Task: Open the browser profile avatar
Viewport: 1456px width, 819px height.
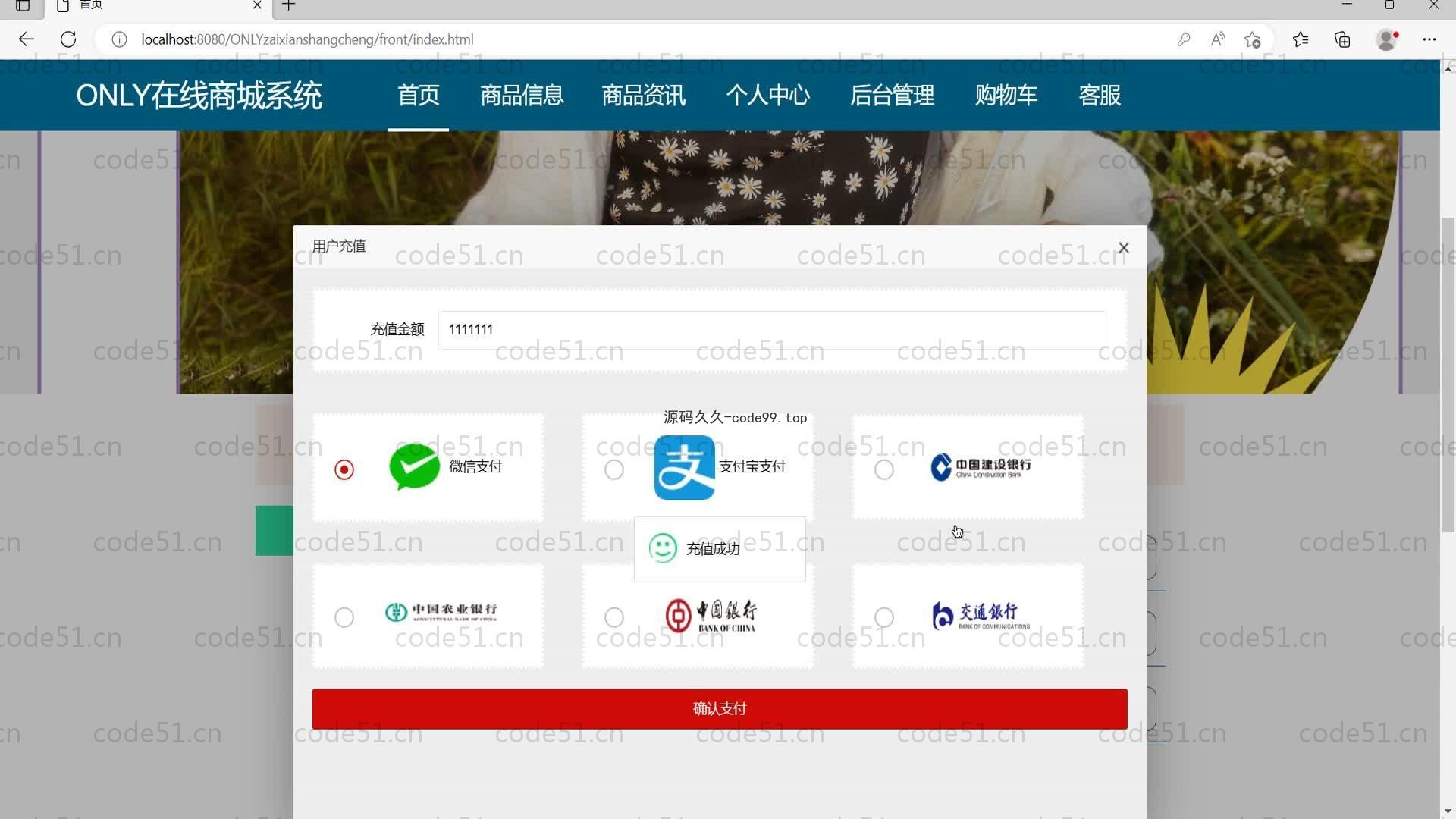Action: 1387,39
